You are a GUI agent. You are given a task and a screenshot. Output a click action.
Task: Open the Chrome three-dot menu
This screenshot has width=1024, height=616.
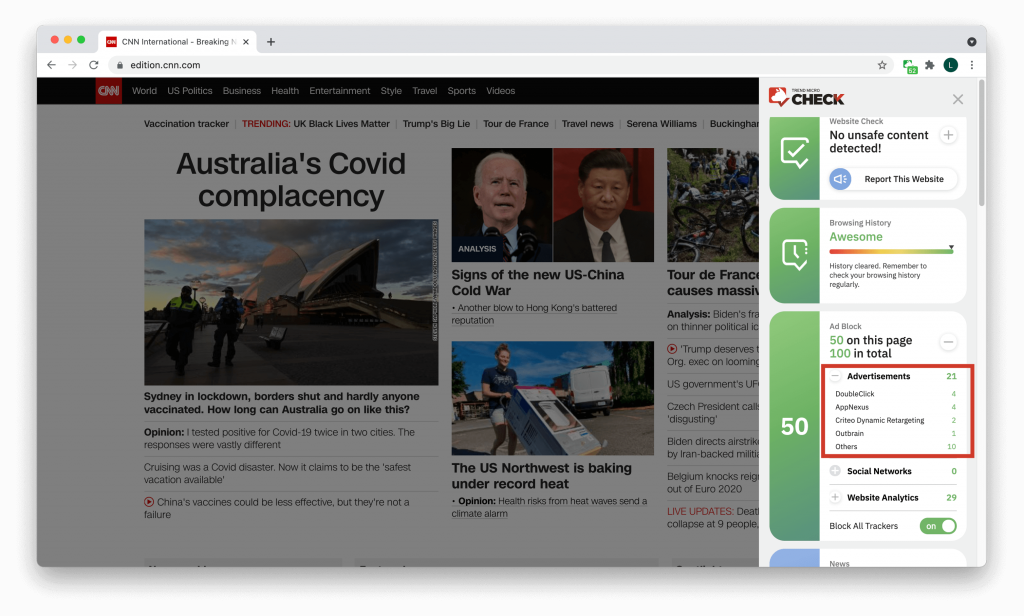pos(971,65)
